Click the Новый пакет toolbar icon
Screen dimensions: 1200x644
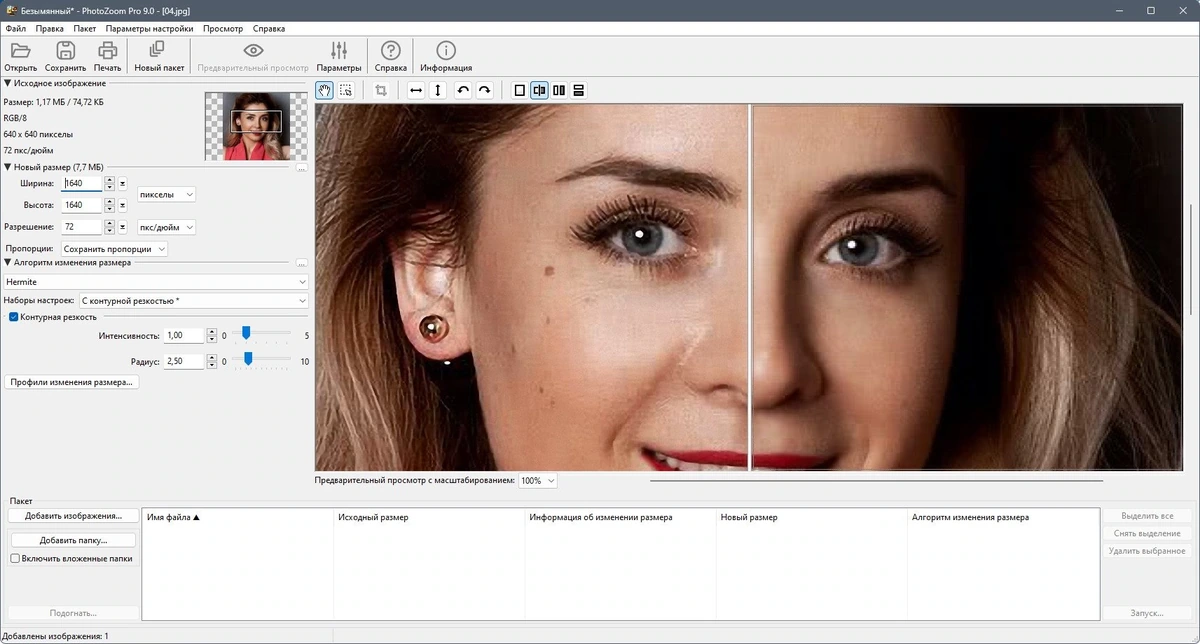[x=157, y=50]
